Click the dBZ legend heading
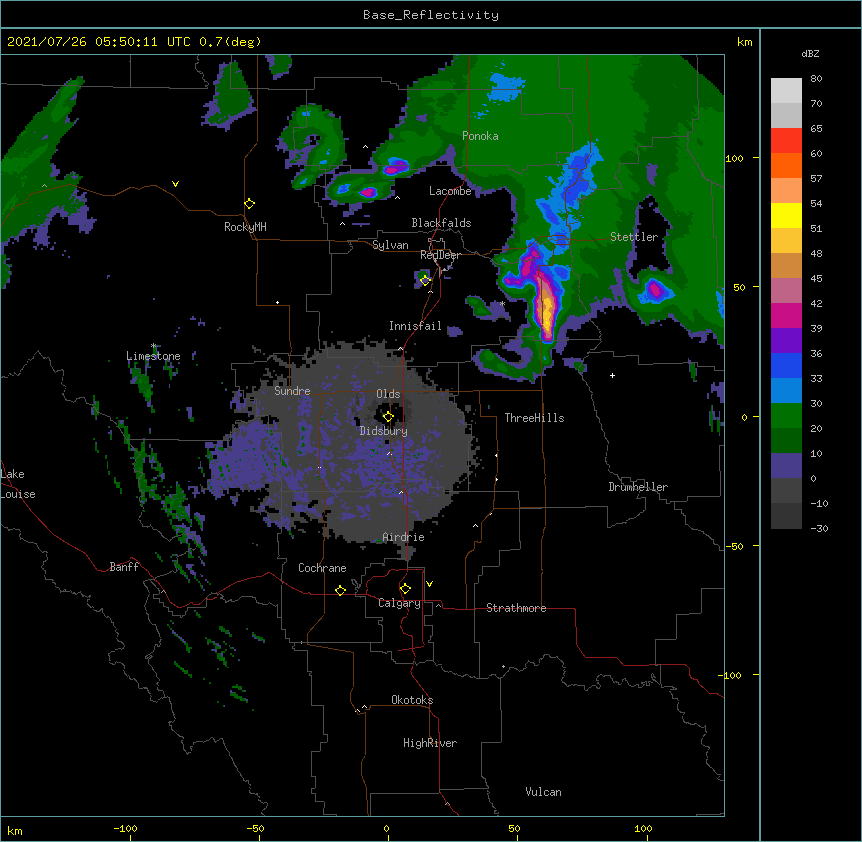The width and height of the screenshot is (862, 842). coord(810,53)
